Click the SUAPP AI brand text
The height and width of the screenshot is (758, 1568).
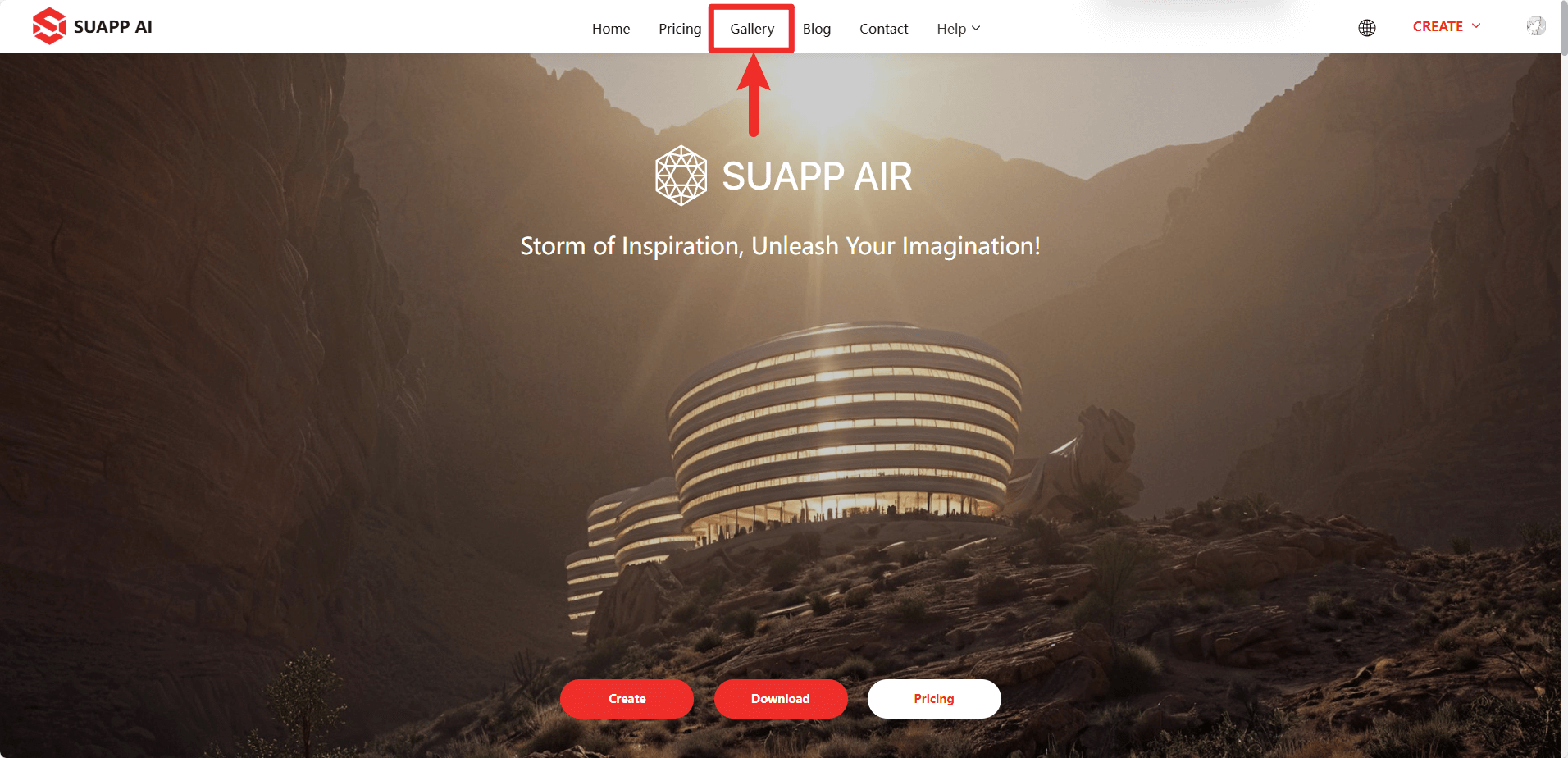[113, 26]
